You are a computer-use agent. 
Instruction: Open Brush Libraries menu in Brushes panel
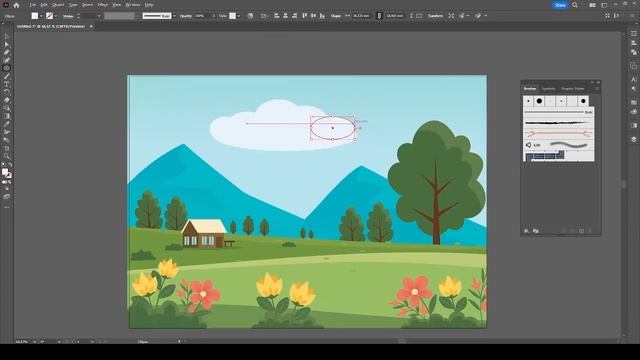527,231
